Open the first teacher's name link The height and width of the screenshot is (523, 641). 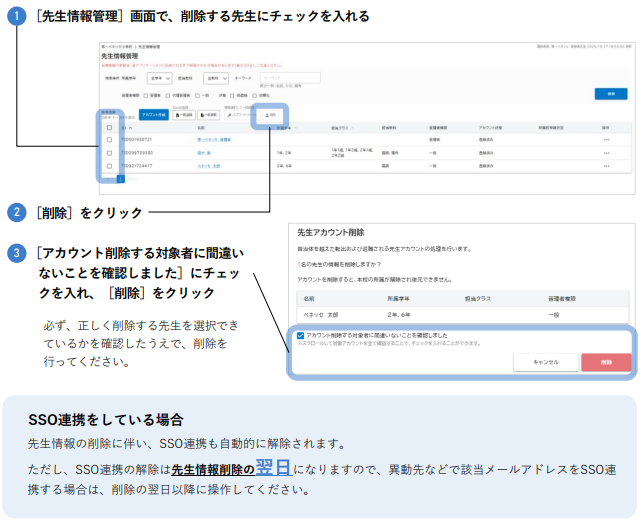(214, 140)
